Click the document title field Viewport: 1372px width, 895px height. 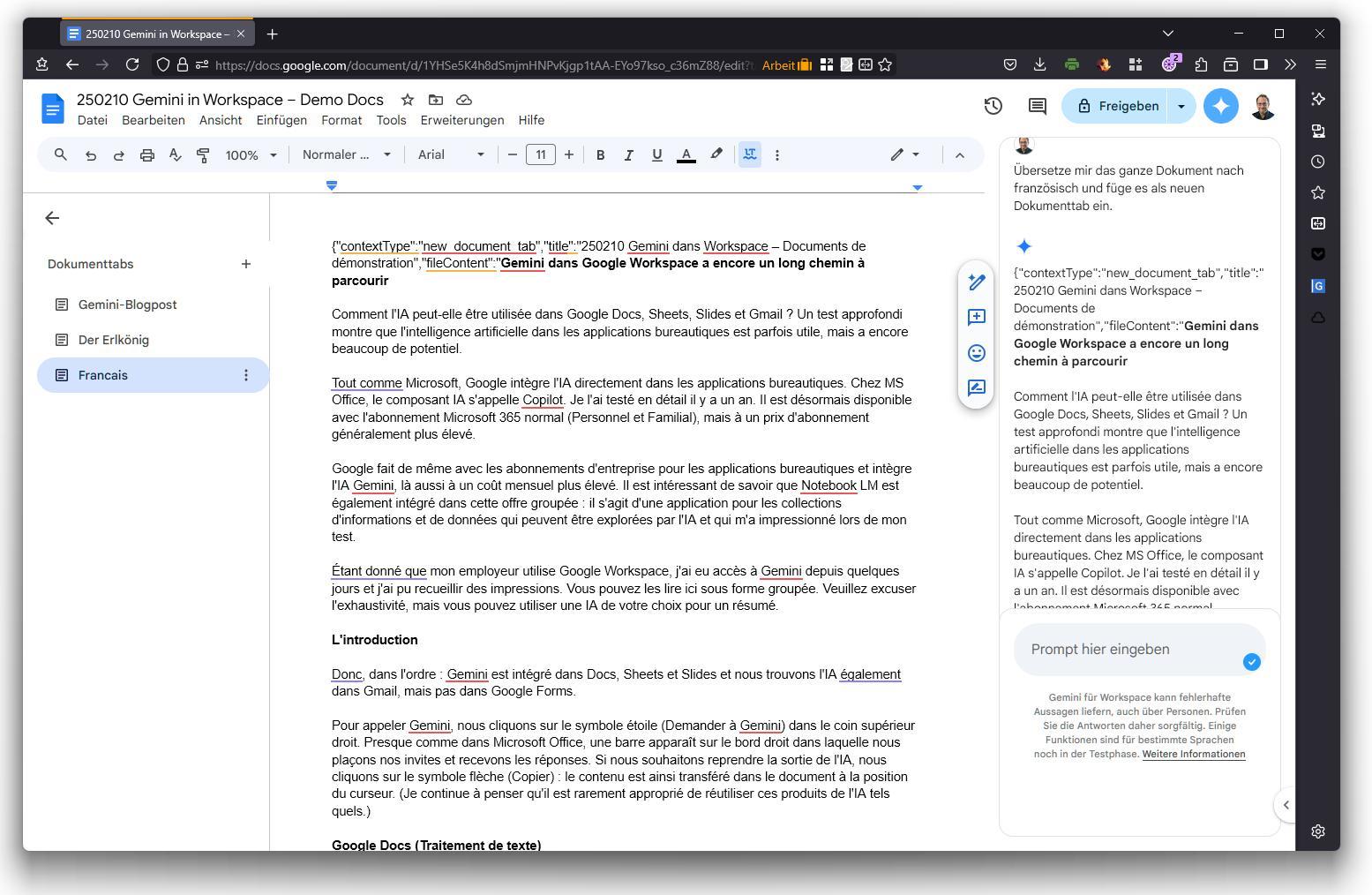pyautogui.click(x=230, y=100)
